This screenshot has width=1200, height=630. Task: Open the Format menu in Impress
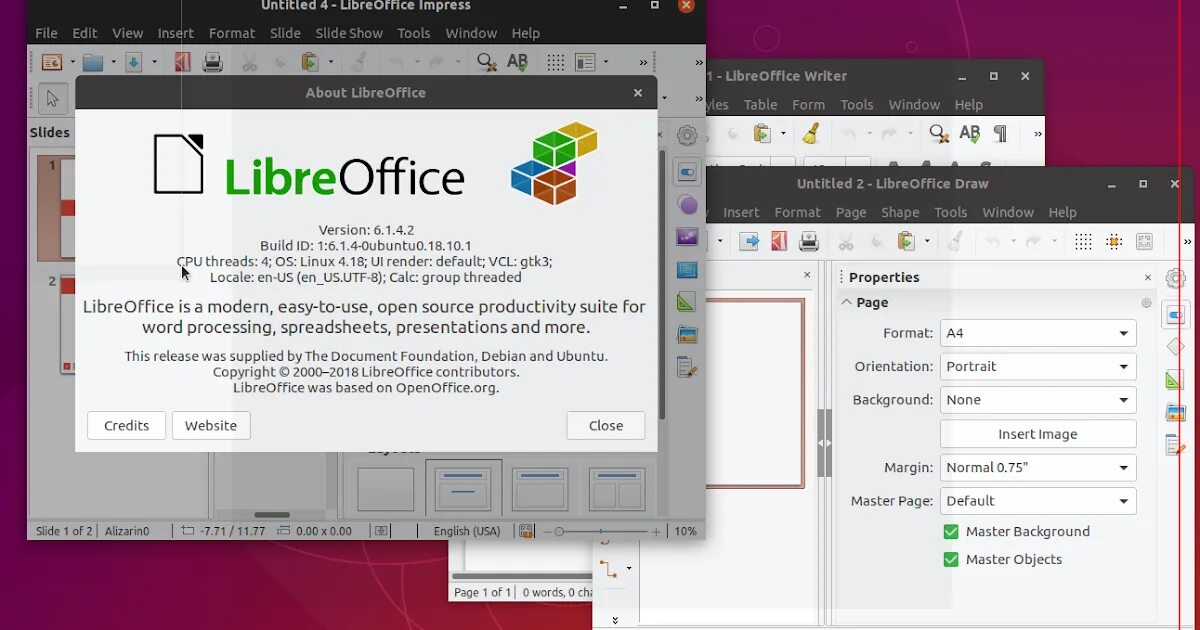click(232, 33)
